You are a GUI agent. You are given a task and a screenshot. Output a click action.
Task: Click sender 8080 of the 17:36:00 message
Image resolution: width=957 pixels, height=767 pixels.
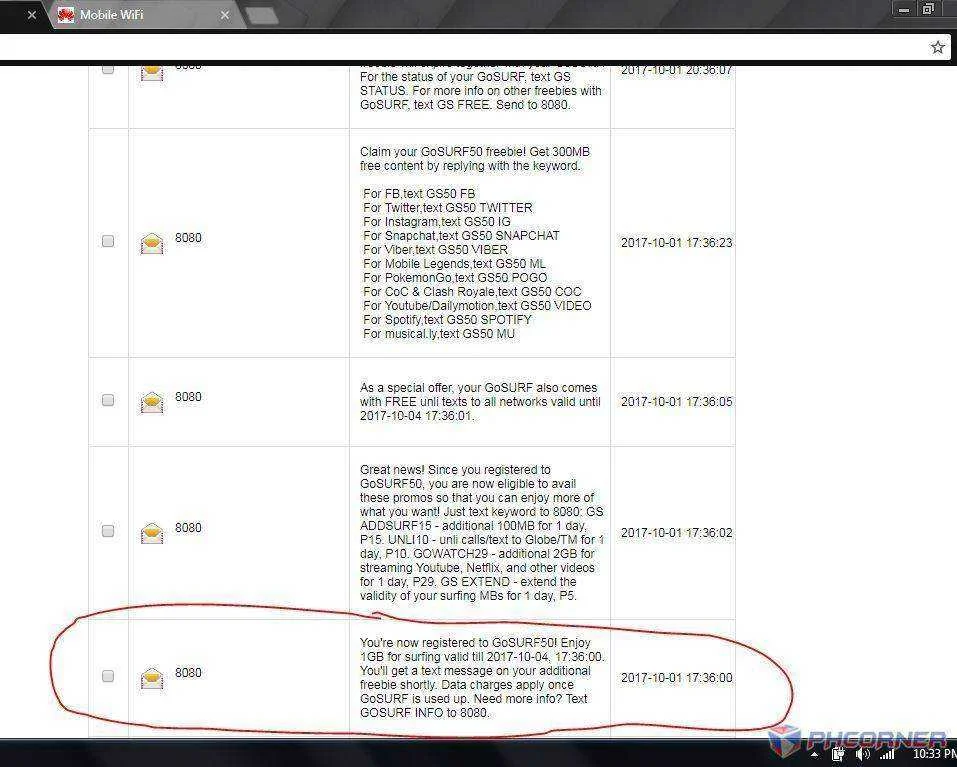[x=188, y=672]
